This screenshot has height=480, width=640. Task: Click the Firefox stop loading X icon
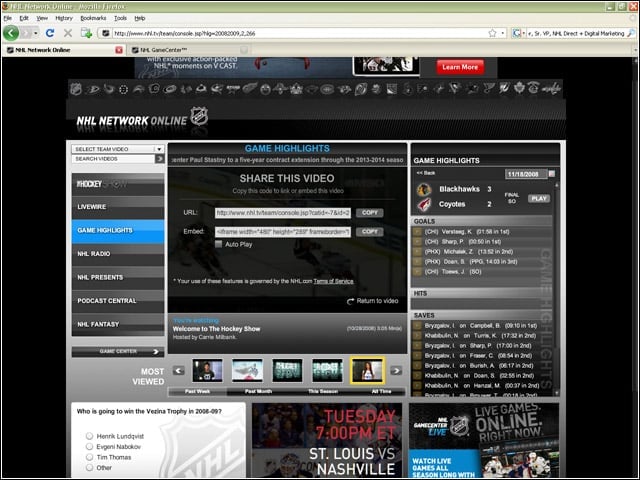coord(68,33)
